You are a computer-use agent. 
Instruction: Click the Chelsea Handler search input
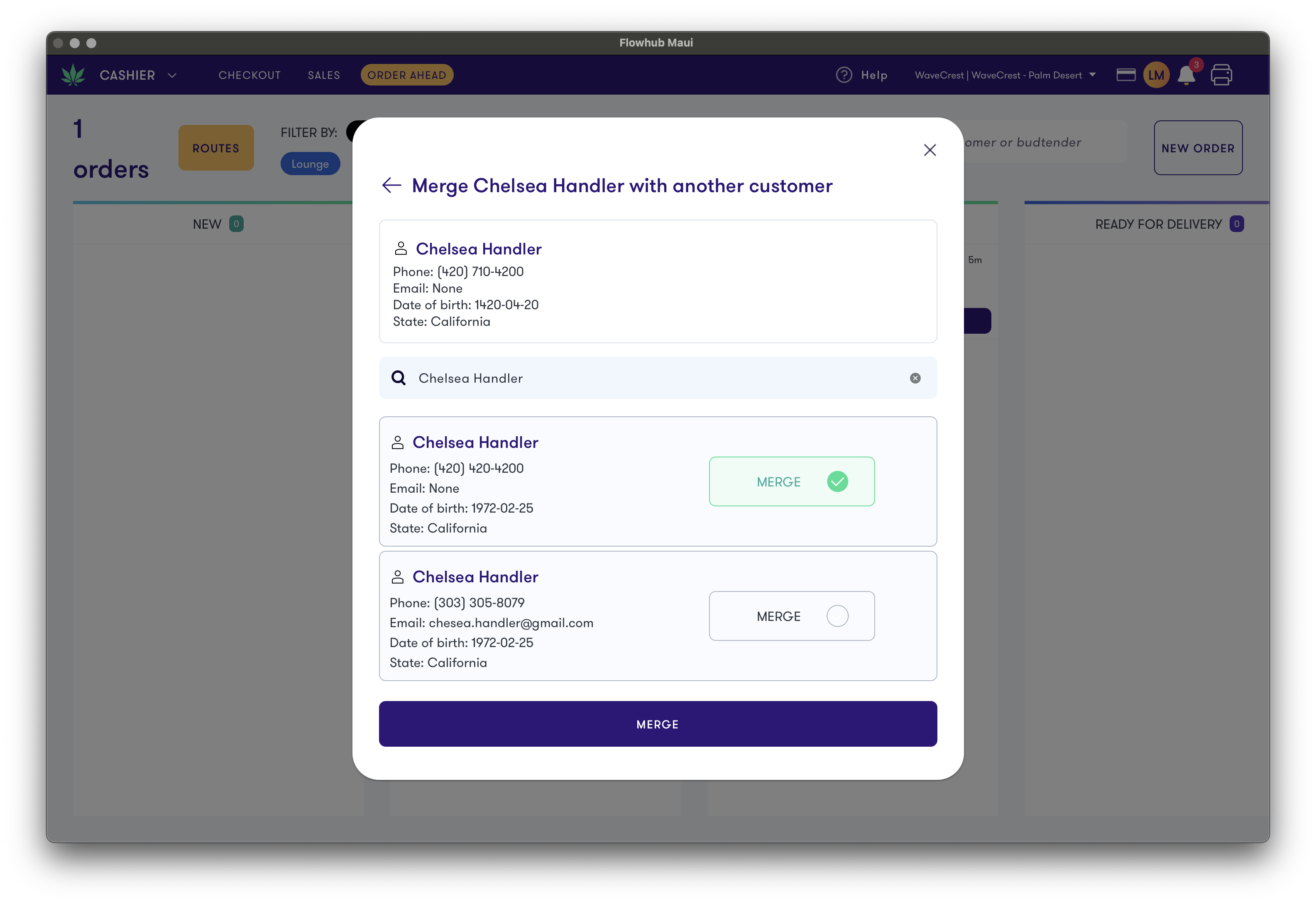click(x=657, y=378)
